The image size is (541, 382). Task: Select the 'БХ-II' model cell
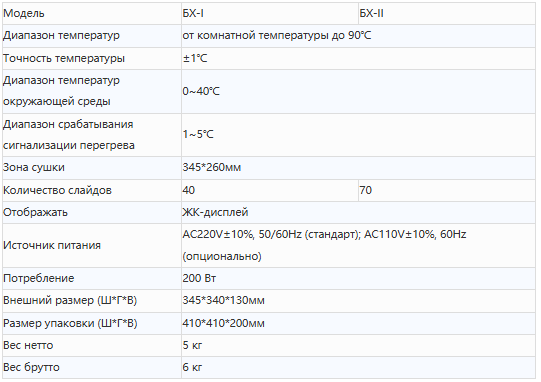coord(447,13)
